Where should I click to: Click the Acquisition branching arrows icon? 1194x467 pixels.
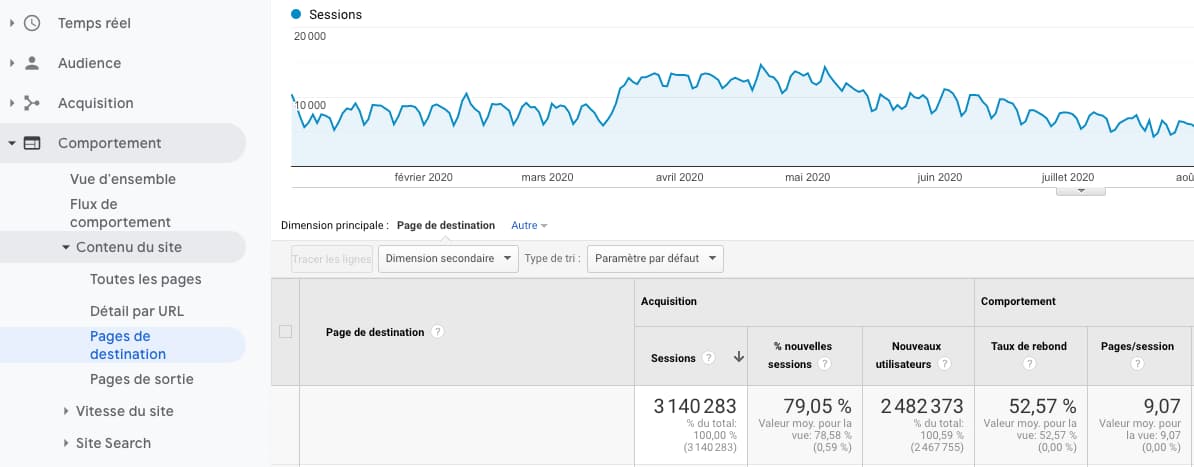(32, 103)
